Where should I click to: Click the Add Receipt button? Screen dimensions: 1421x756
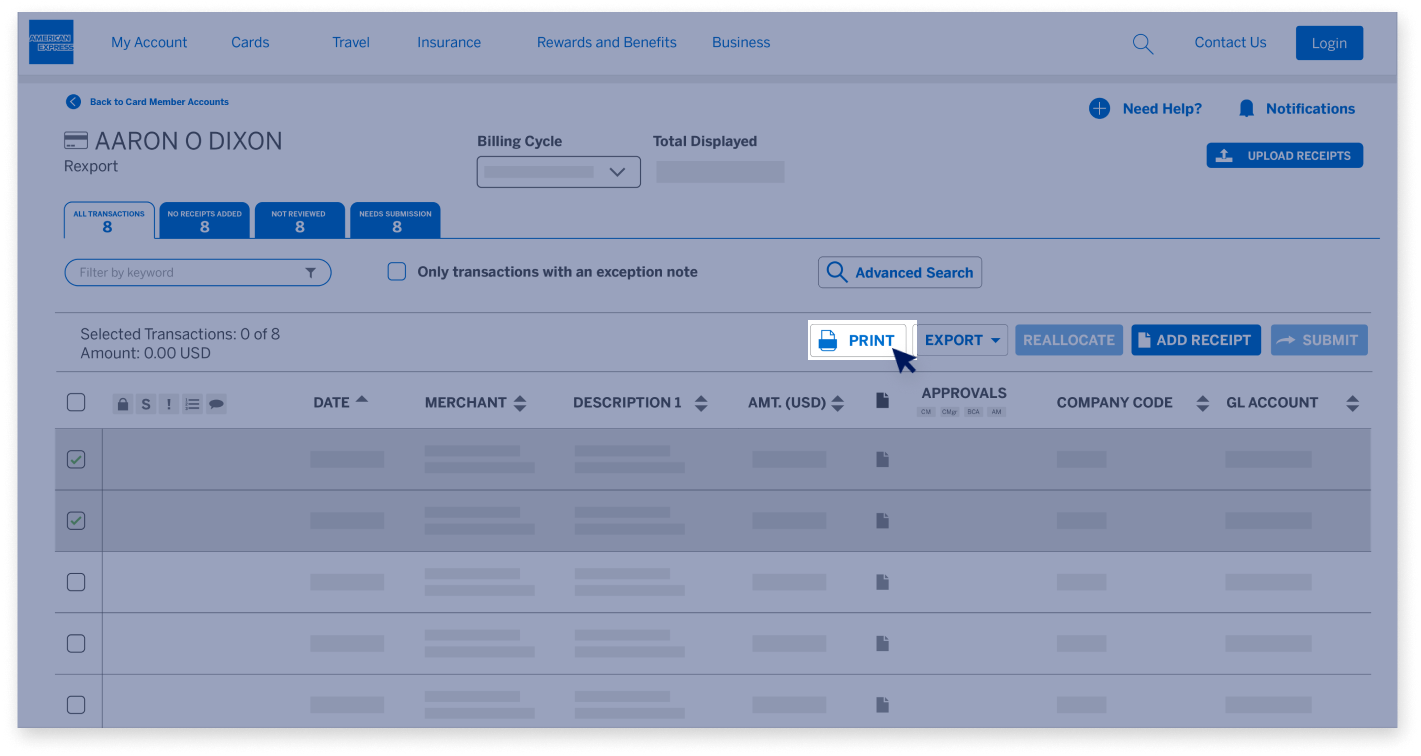1195,340
